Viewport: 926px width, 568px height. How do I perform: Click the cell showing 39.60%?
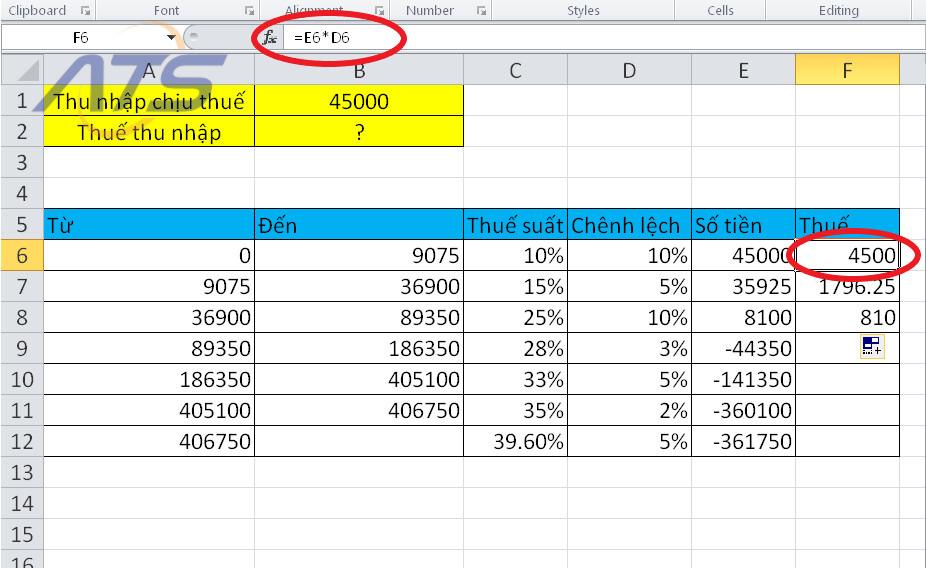515,441
